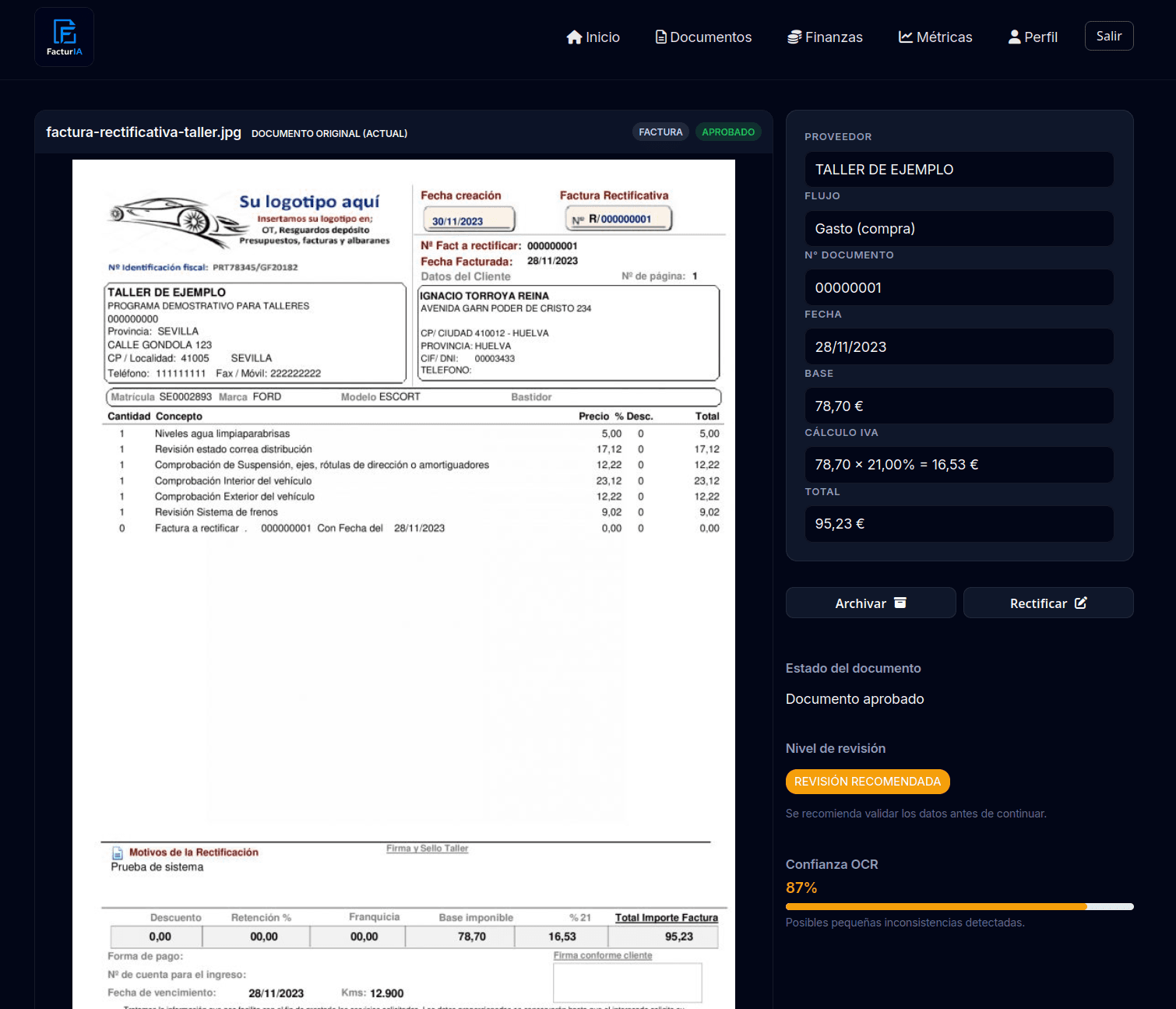
Task: Click the Confianza OCR heading
Action: pyautogui.click(x=832, y=864)
